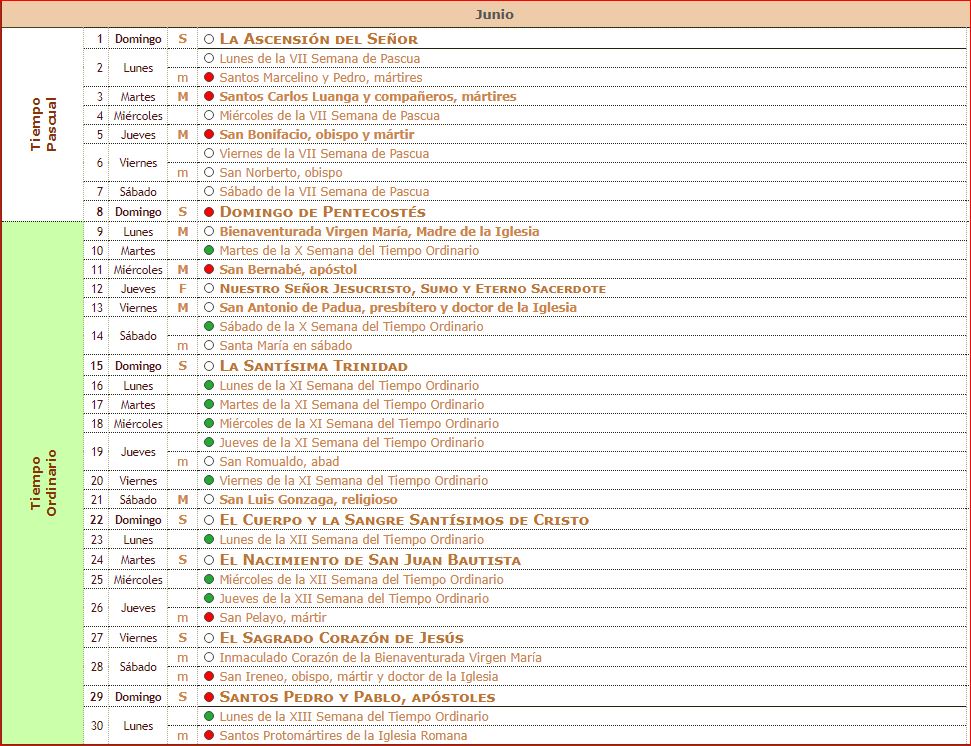971x746 pixels.
Task: Click green circle beside Martes de la X Semana
Action: pyautogui.click(x=209, y=251)
